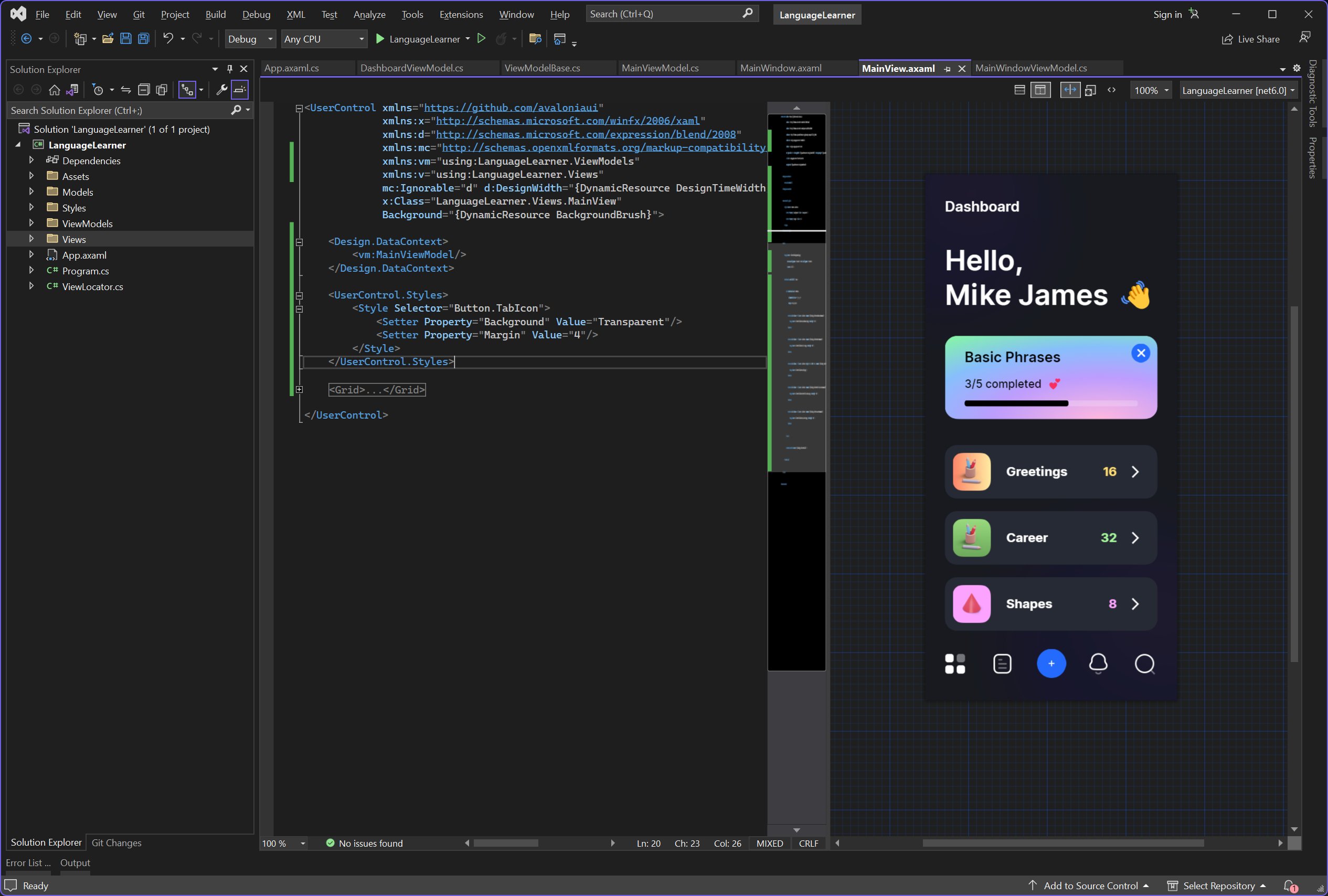This screenshot has width=1328, height=896.
Task: Click the Undo toolbar icon
Action: (x=168, y=39)
